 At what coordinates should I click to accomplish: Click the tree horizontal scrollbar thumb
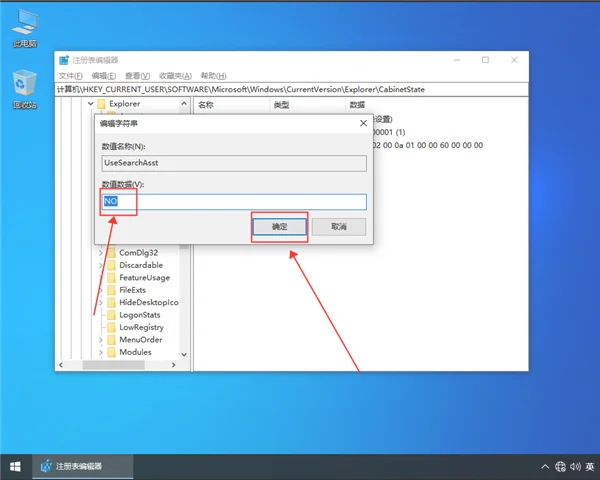click(x=114, y=365)
